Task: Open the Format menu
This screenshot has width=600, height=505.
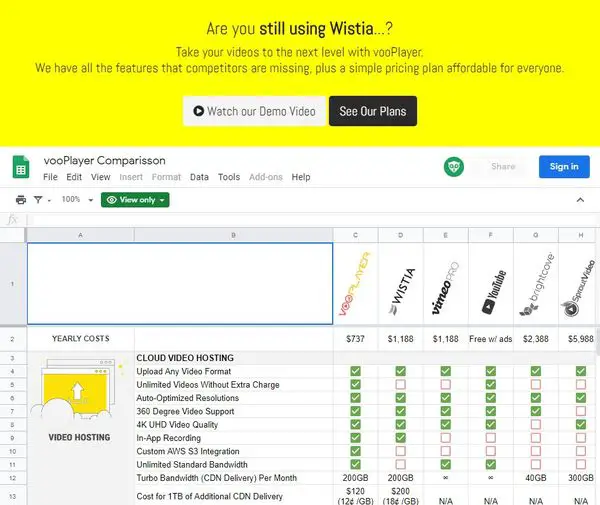Action: pyautogui.click(x=166, y=177)
